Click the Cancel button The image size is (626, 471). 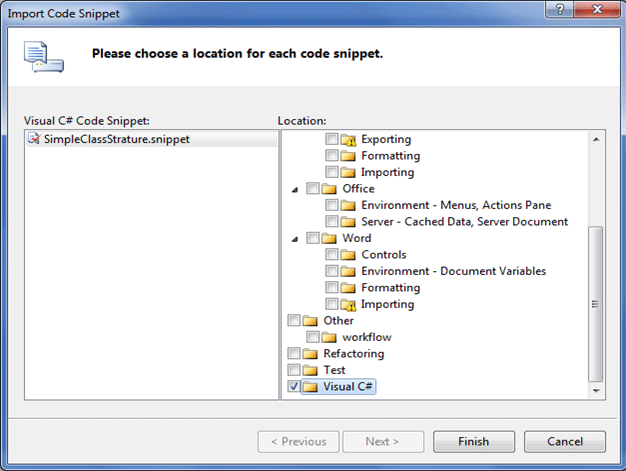pos(565,441)
